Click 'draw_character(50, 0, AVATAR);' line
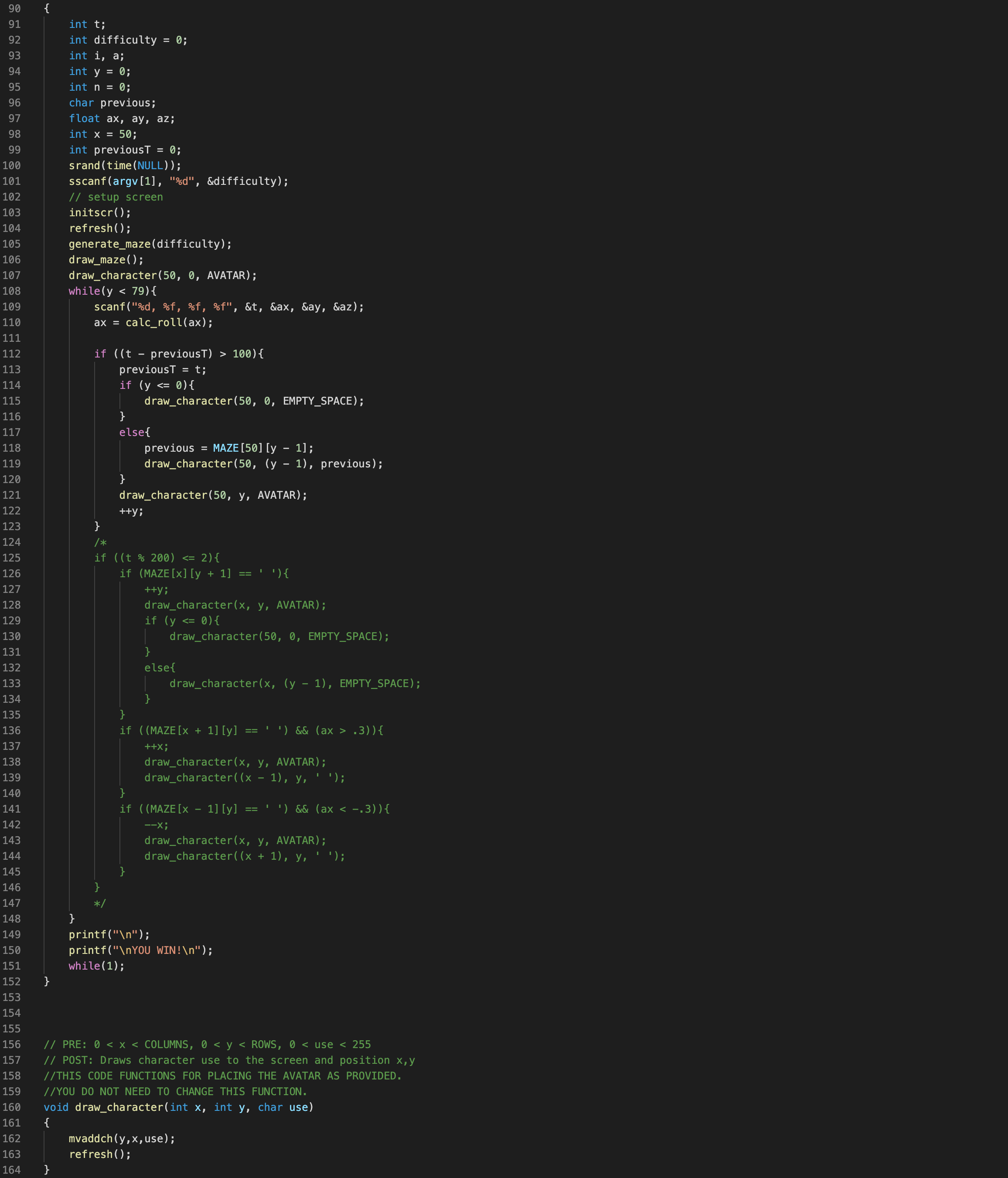The image size is (1008, 1178). pos(163,276)
